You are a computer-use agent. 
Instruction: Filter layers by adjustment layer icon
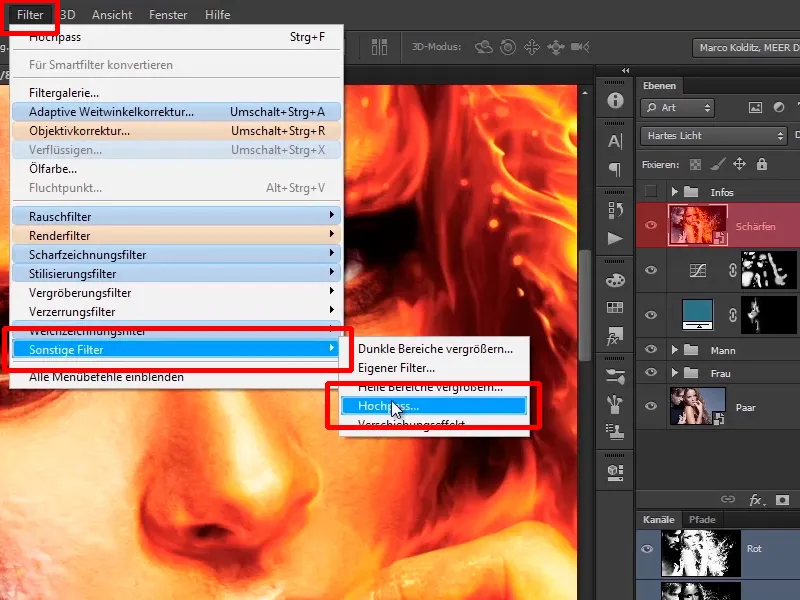779,107
